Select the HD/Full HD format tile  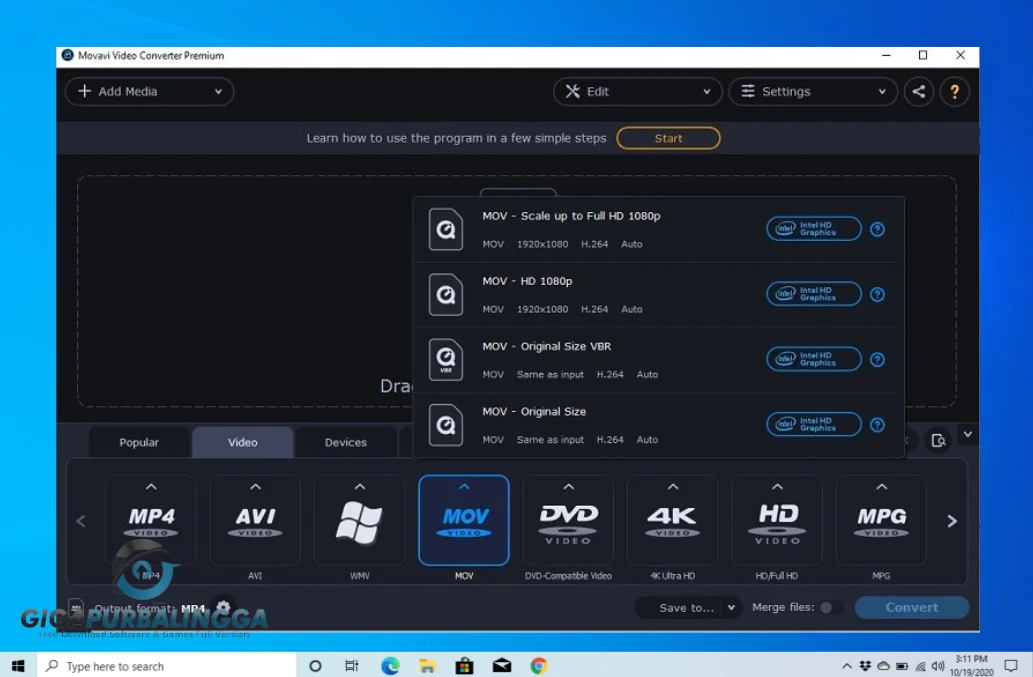point(777,520)
